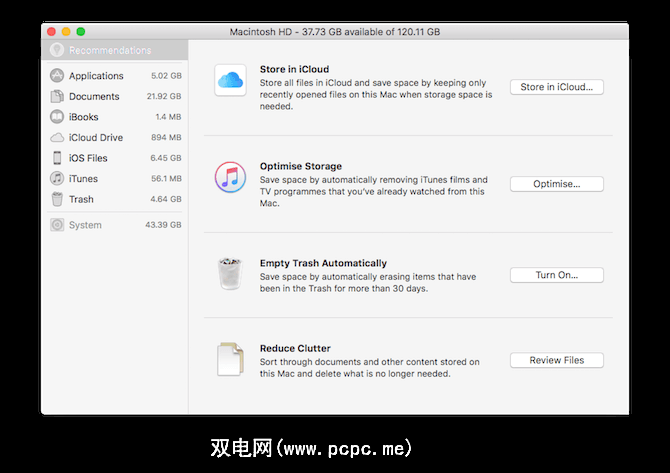Click the iOS Files phone icon

[57, 158]
